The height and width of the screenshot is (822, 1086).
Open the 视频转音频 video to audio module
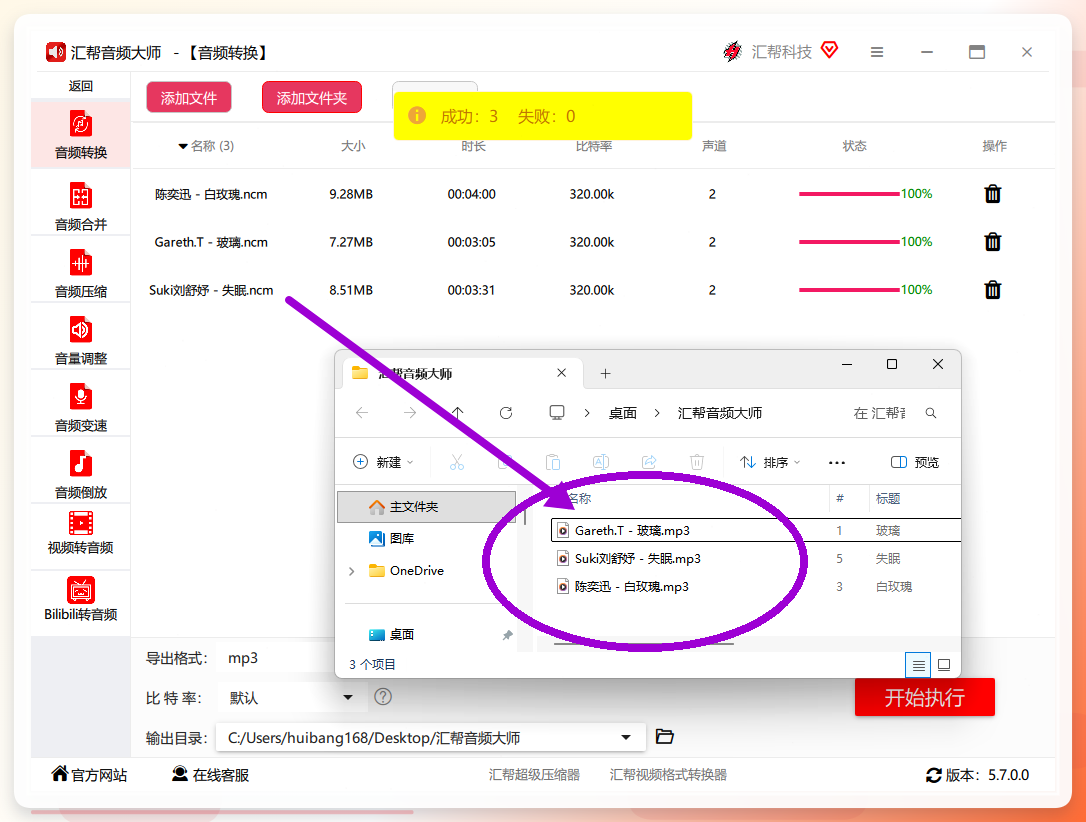click(x=80, y=533)
